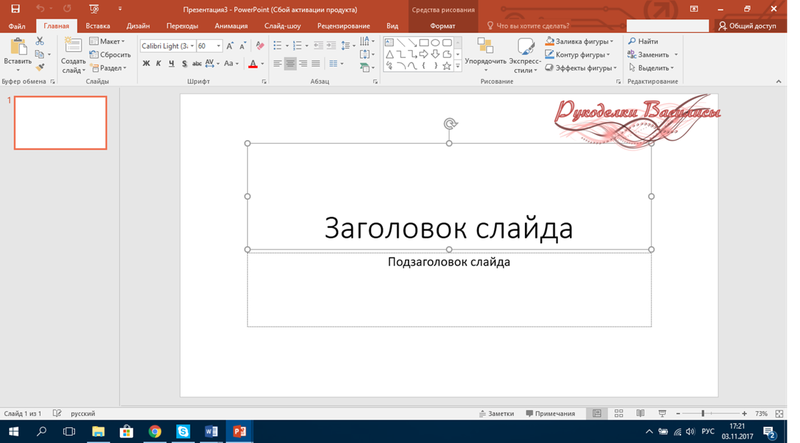Image resolution: width=800 pixels, height=443 pixels.
Task: Click the zoom slider in the status bar
Action: [x=703, y=413]
